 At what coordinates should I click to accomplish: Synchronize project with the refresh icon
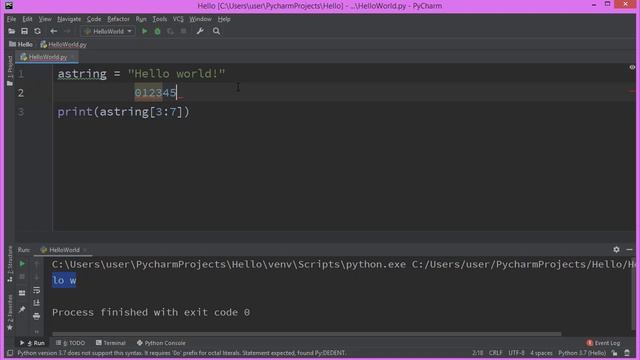pyautogui.click(x=38, y=31)
